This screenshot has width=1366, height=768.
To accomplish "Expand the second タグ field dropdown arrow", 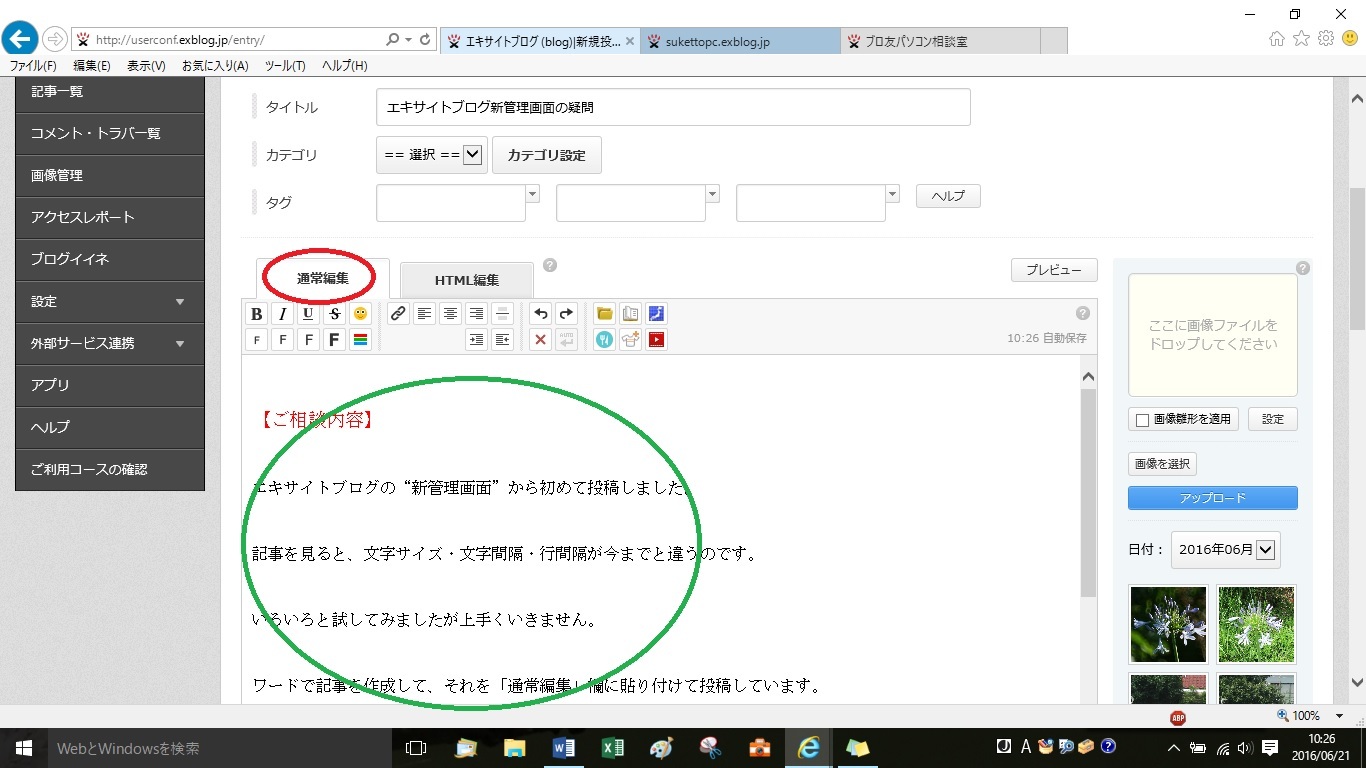I will coord(713,194).
